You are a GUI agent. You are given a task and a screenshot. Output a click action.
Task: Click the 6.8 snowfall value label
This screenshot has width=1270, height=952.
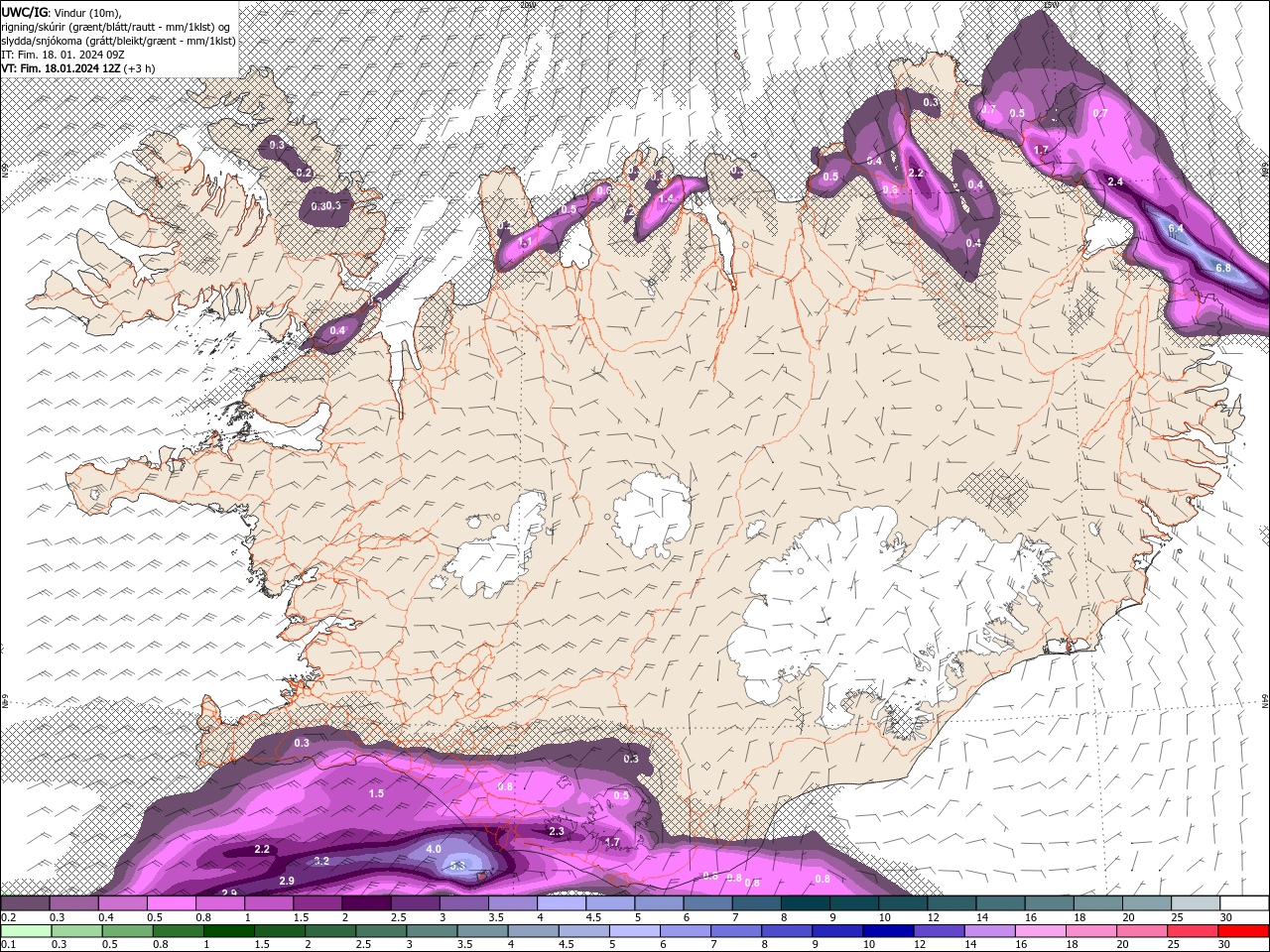click(x=1222, y=268)
